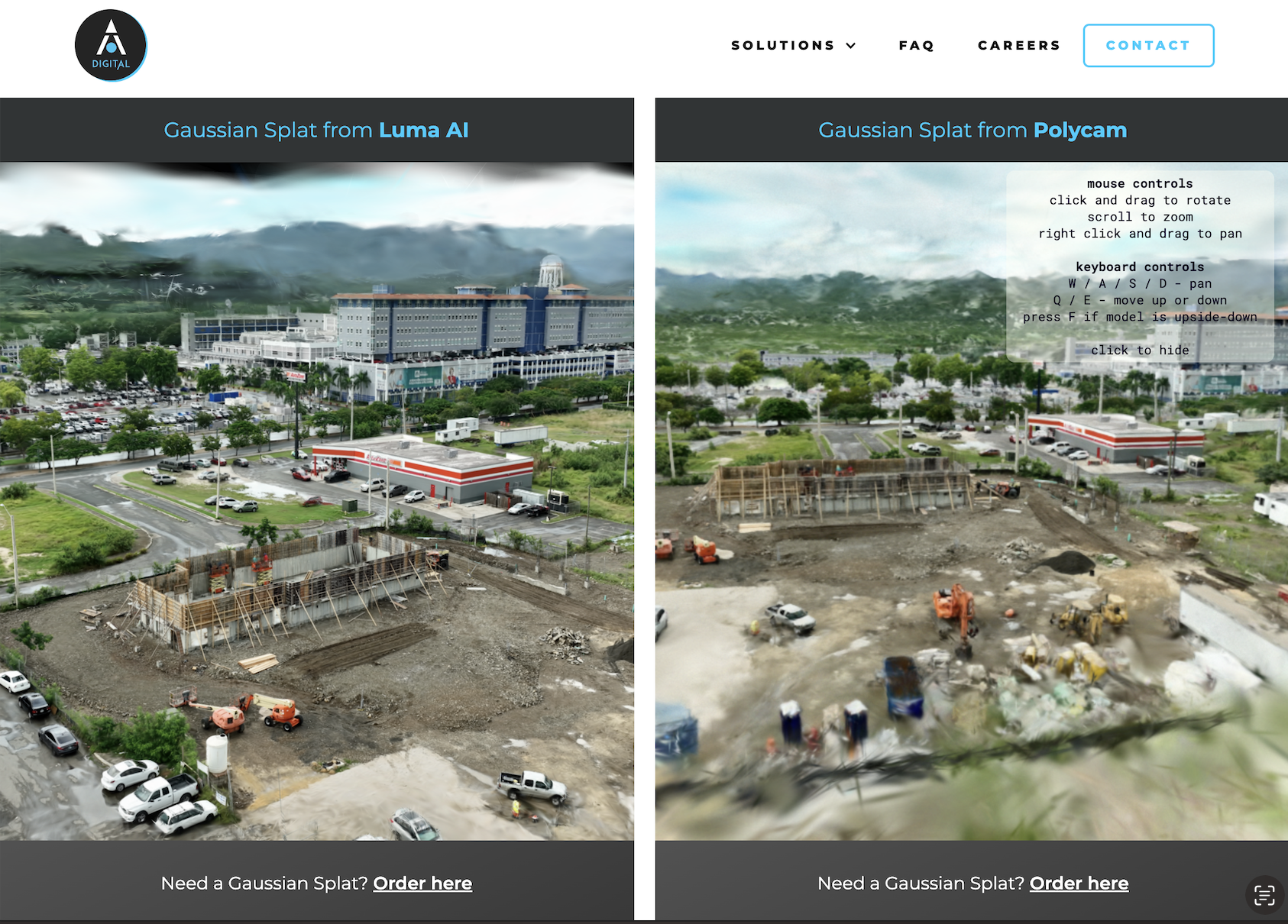The width and height of the screenshot is (1288, 924).
Task: Click Order here under Polycam splat
Action: [x=1079, y=884]
